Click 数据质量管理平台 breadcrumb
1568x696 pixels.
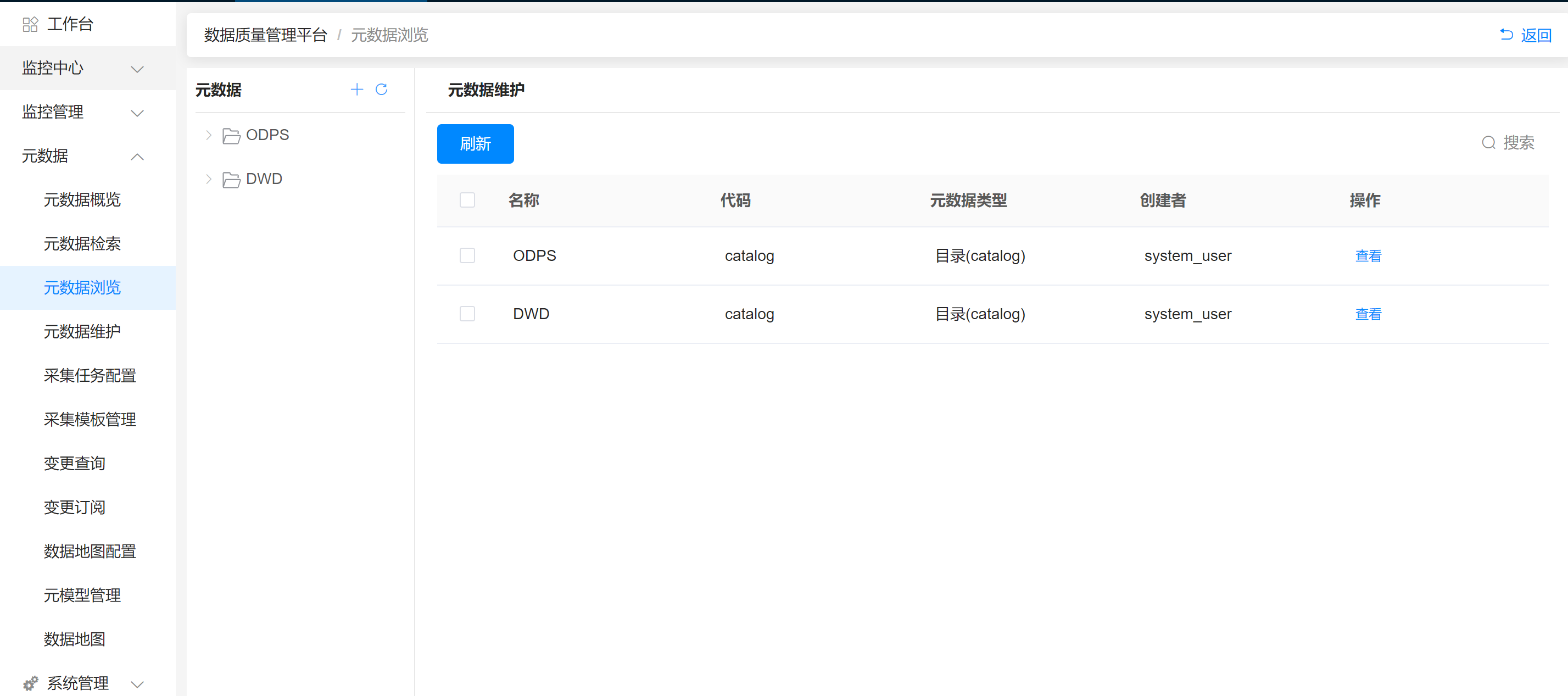265,35
